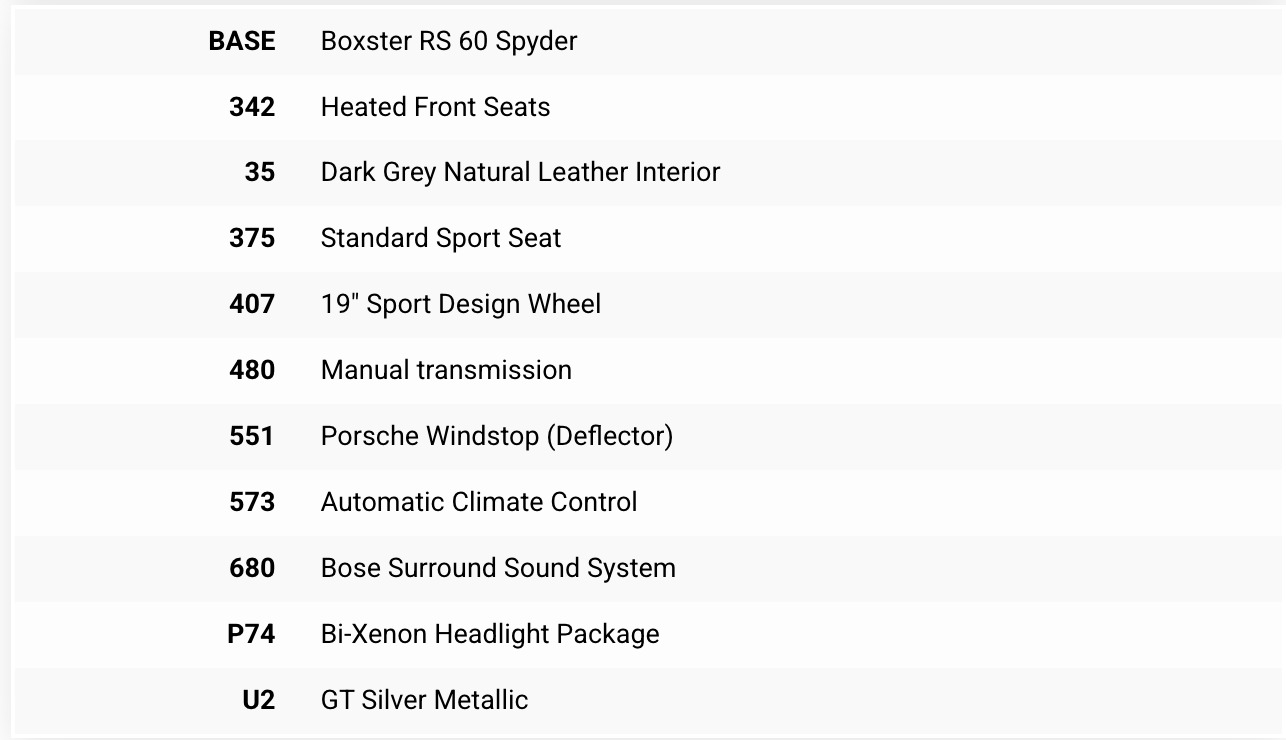Select 19" Sport Design Wheel entry
The width and height of the screenshot is (1286, 740).
point(461,304)
